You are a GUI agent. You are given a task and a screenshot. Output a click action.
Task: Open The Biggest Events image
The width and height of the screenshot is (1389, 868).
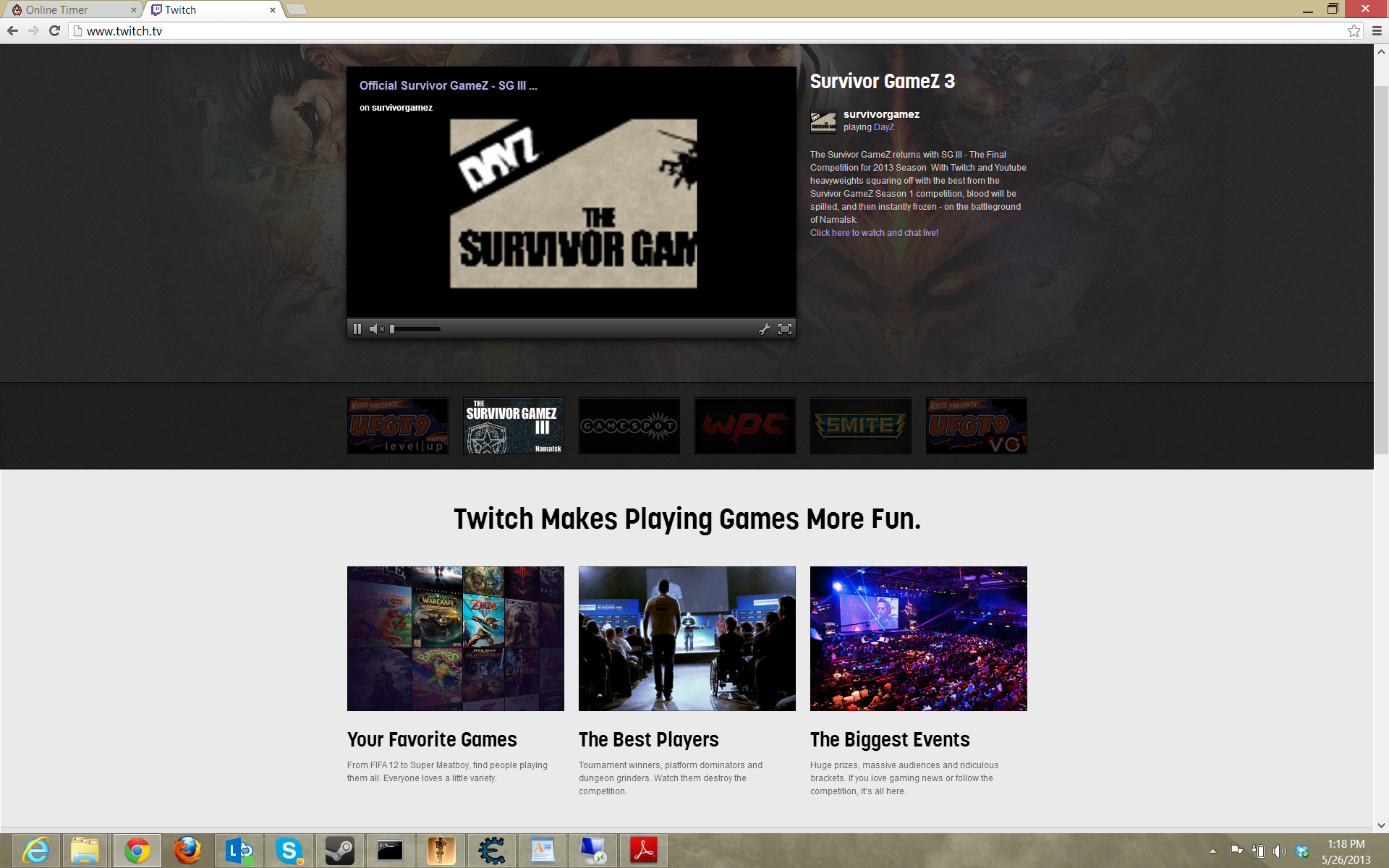coord(919,639)
